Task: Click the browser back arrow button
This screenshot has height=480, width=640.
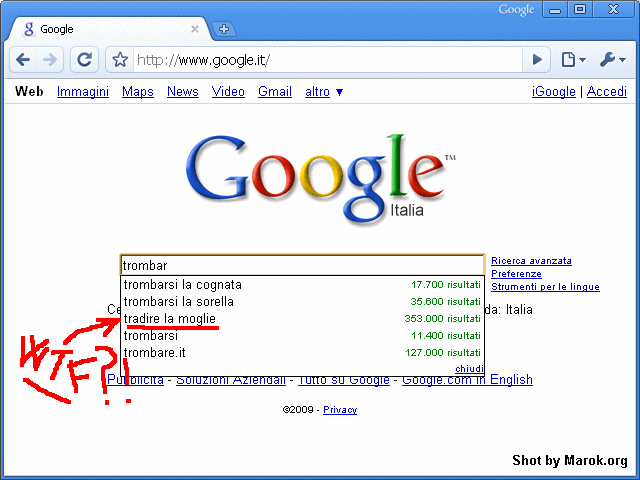Action: [x=23, y=60]
